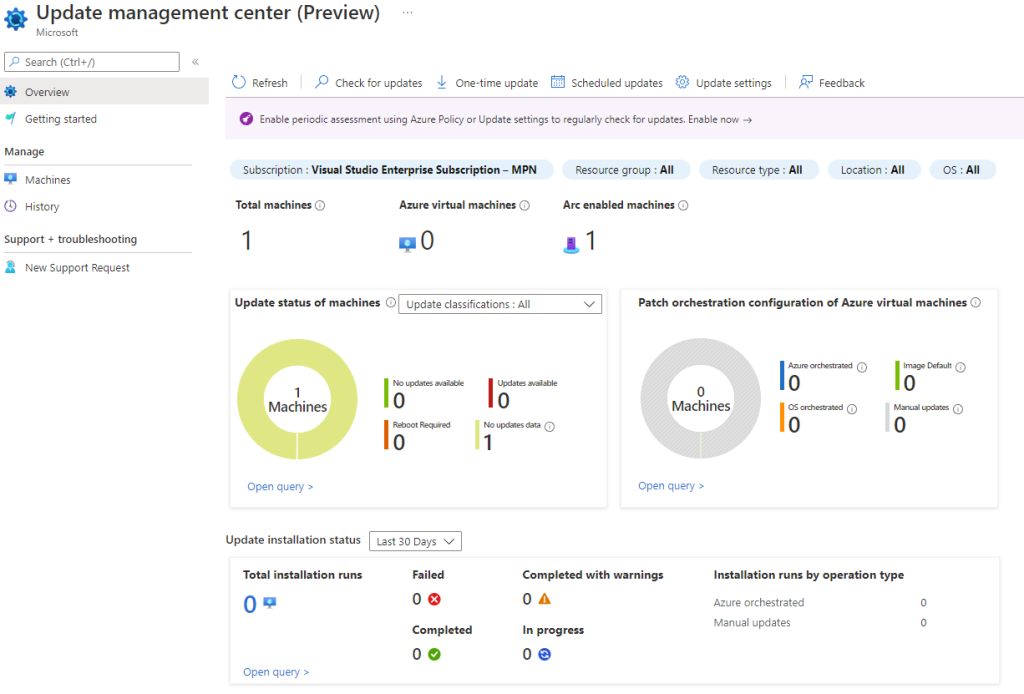Show info tooltip for Total machines
1024x694 pixels.
pyautogui.click(x=319, y=205)
